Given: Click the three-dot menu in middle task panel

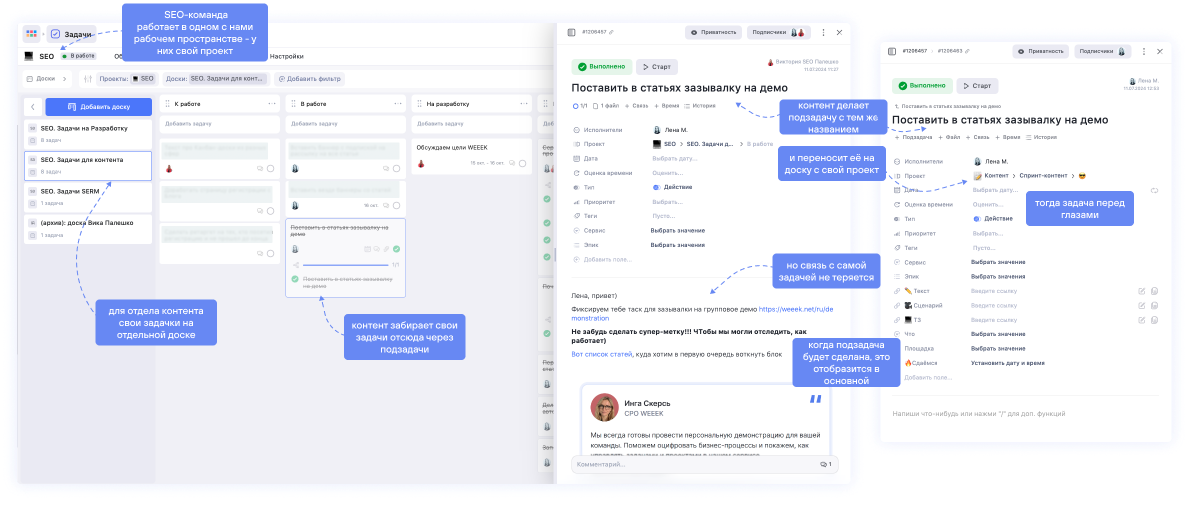Looking at the screenshot, I should click(x=823, y=32).
